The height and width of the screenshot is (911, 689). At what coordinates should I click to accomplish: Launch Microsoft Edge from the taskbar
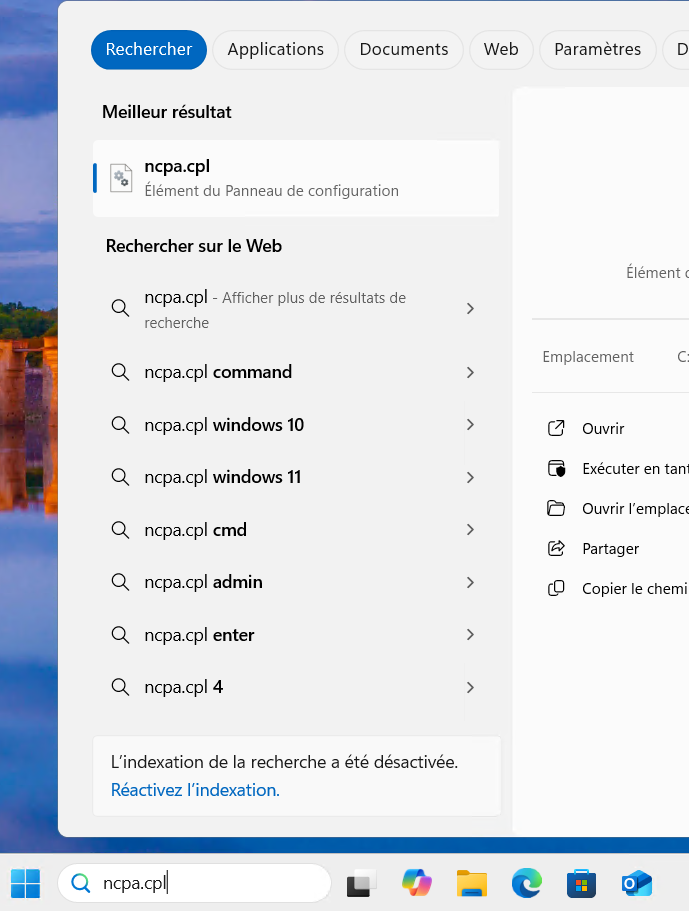(526, 883)
